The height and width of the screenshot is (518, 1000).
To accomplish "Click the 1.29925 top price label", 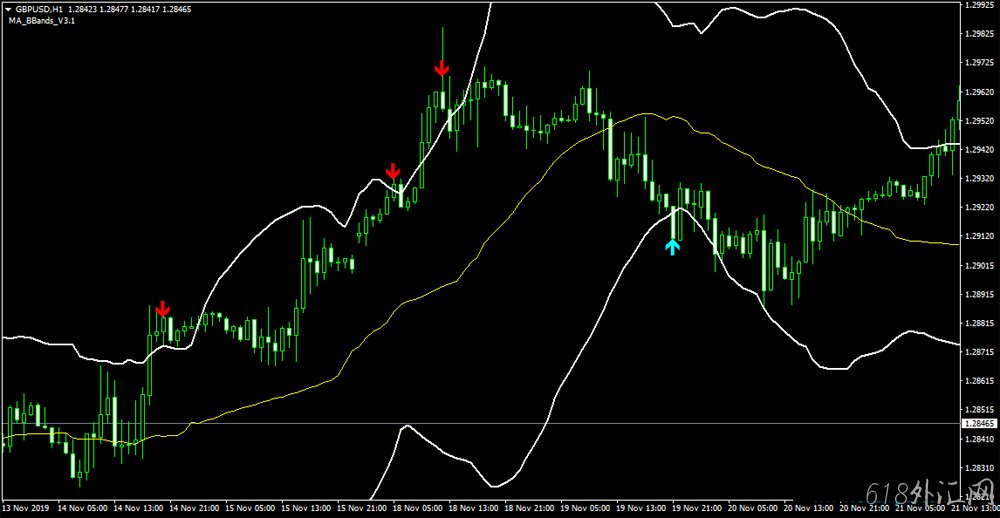I will coord(977,5).
